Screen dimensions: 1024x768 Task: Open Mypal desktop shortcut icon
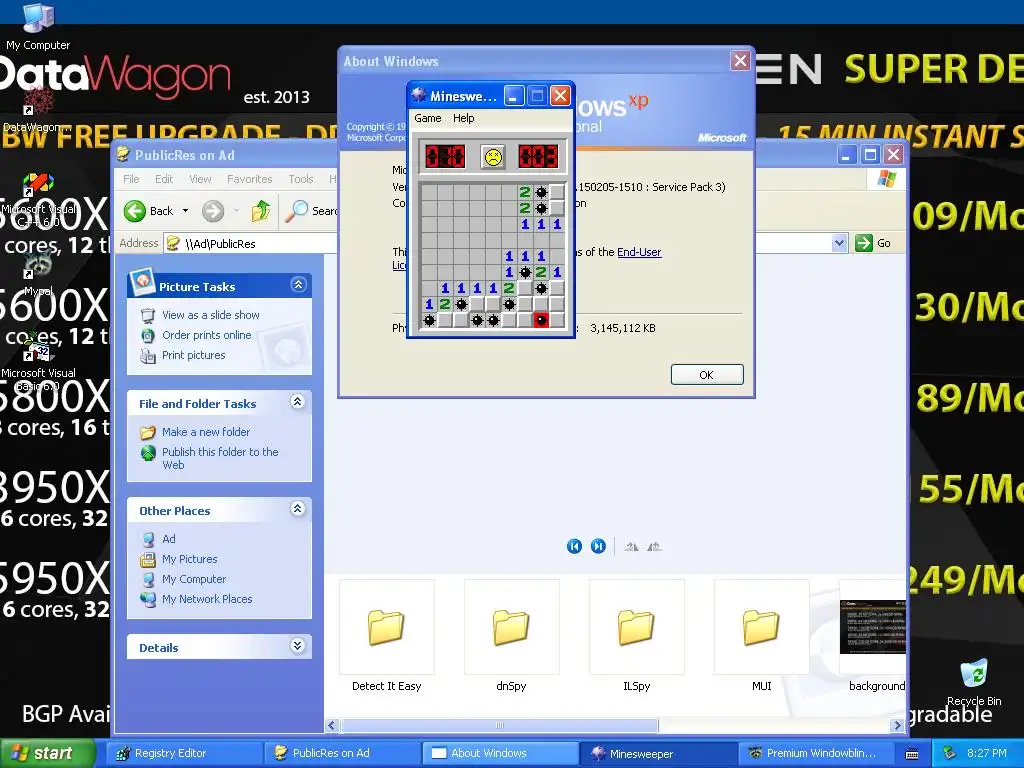pyautogui.click(x=38, y=271)
